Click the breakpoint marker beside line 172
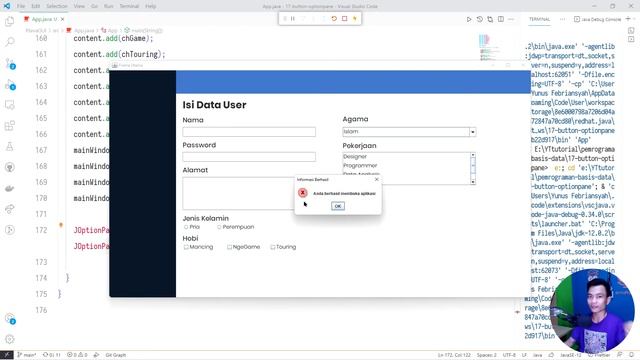The width and height of the screenshot is (640, 360). 61,225
